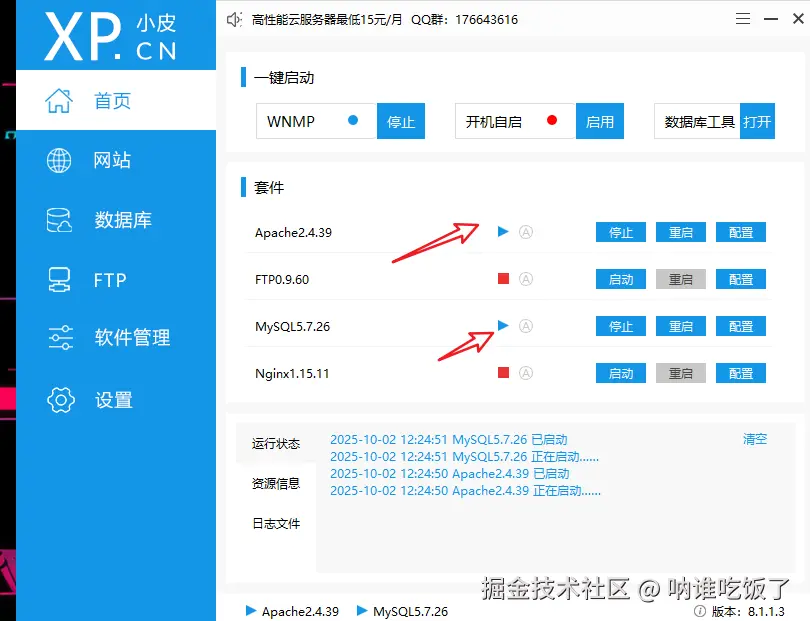This screenshot has width=810, height=621.
Task: Click the greyed 重启 button for Nginx1.15.11
Action: click(x=681, y=373)
